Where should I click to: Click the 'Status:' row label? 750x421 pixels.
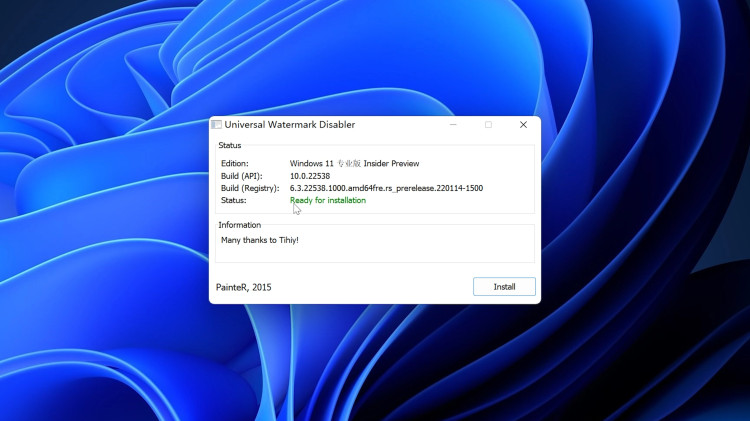pos(234,200)
